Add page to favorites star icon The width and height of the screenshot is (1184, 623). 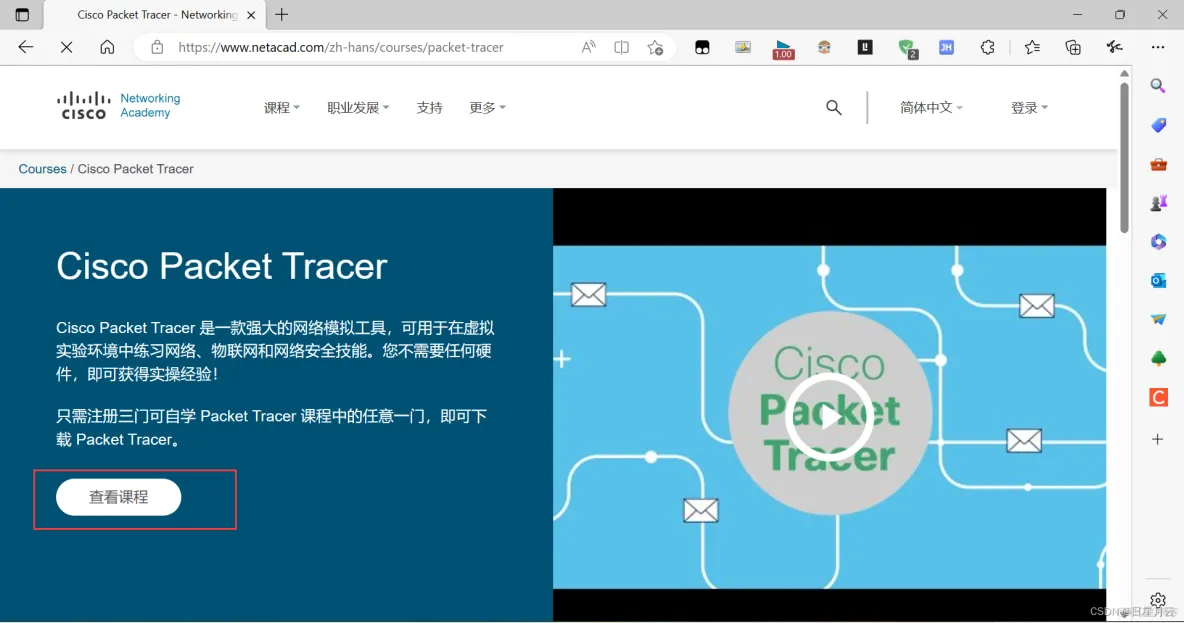pyautogui.click(x=655, y=47)
